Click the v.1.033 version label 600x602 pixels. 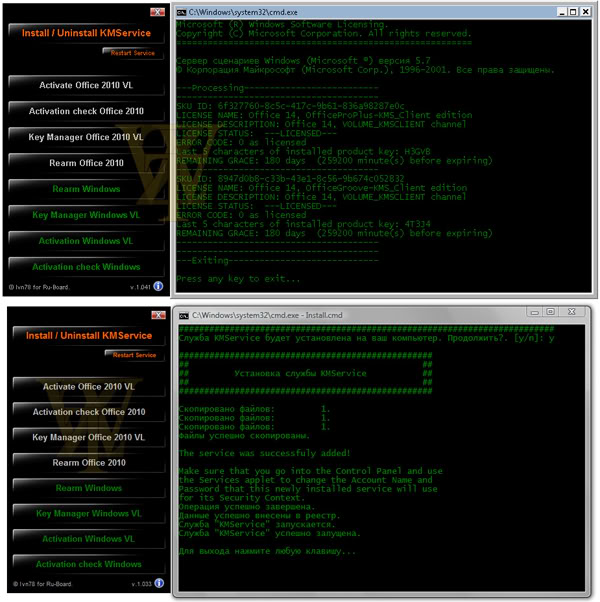click(142, 584)
